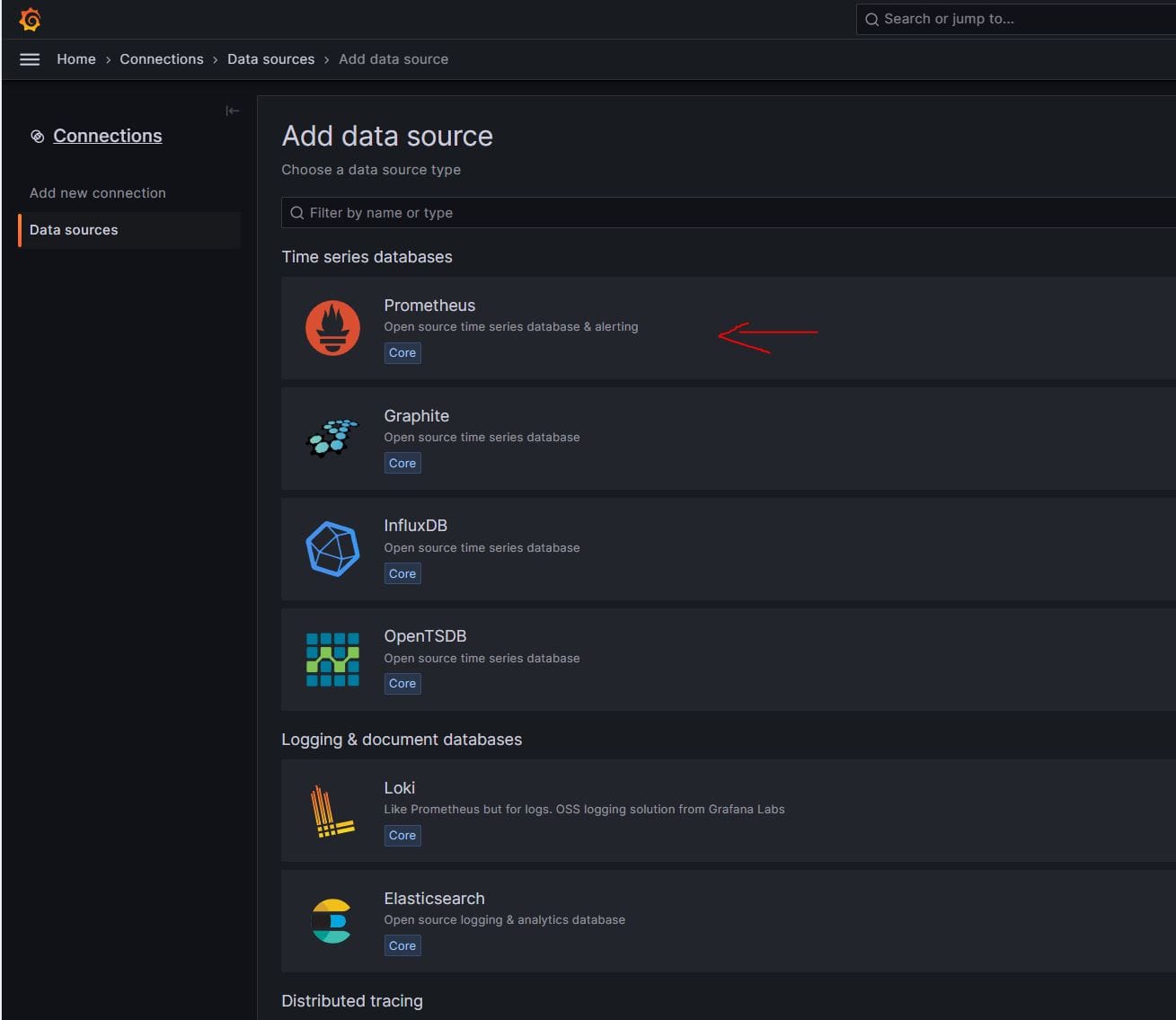The width and height of the screenshot is (1176, 1020).
Task: Click Prometheus description about alerting
Action: (x=511, y=327)
